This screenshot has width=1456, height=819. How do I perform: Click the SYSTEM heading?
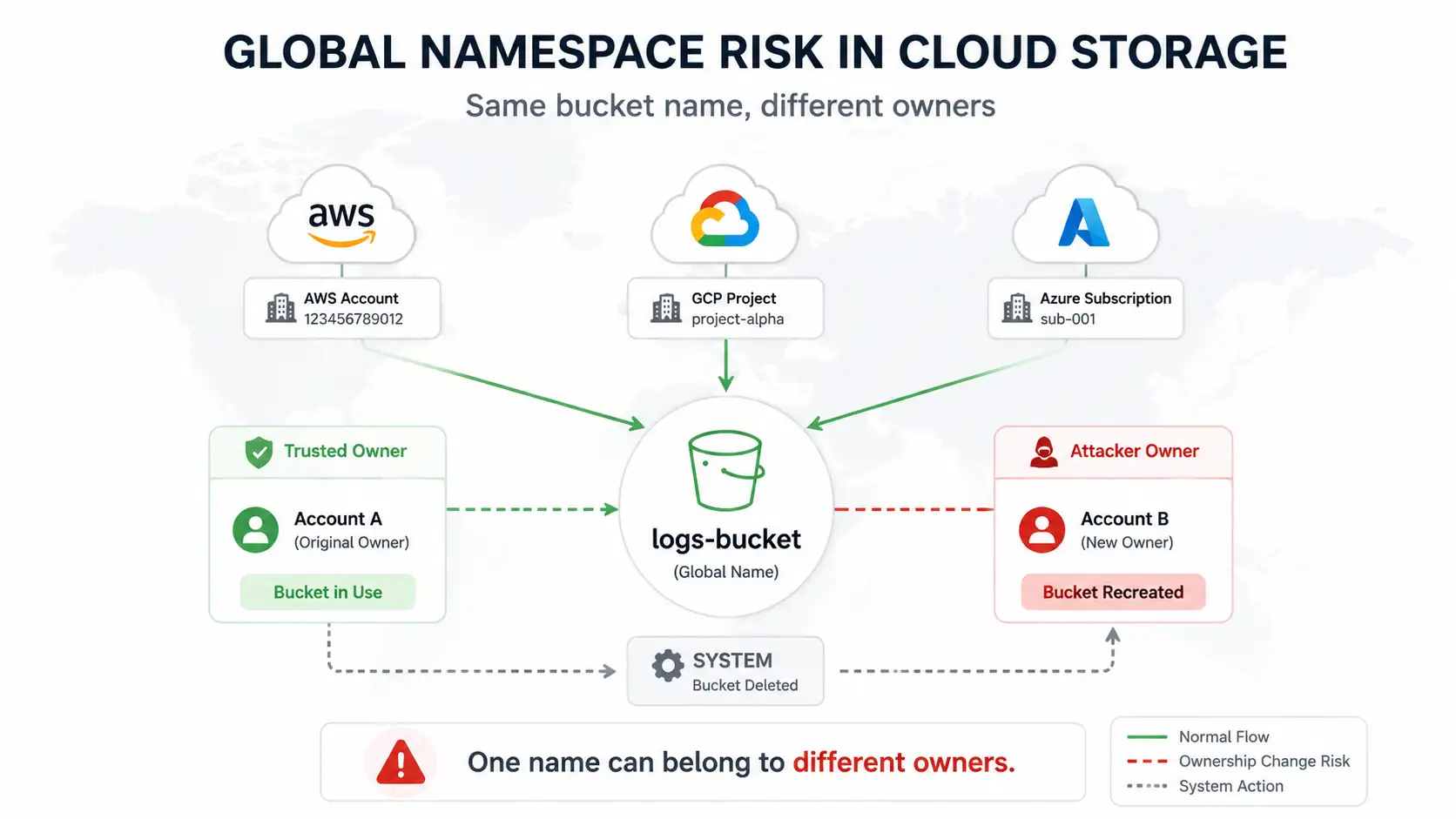coord(732,661)
